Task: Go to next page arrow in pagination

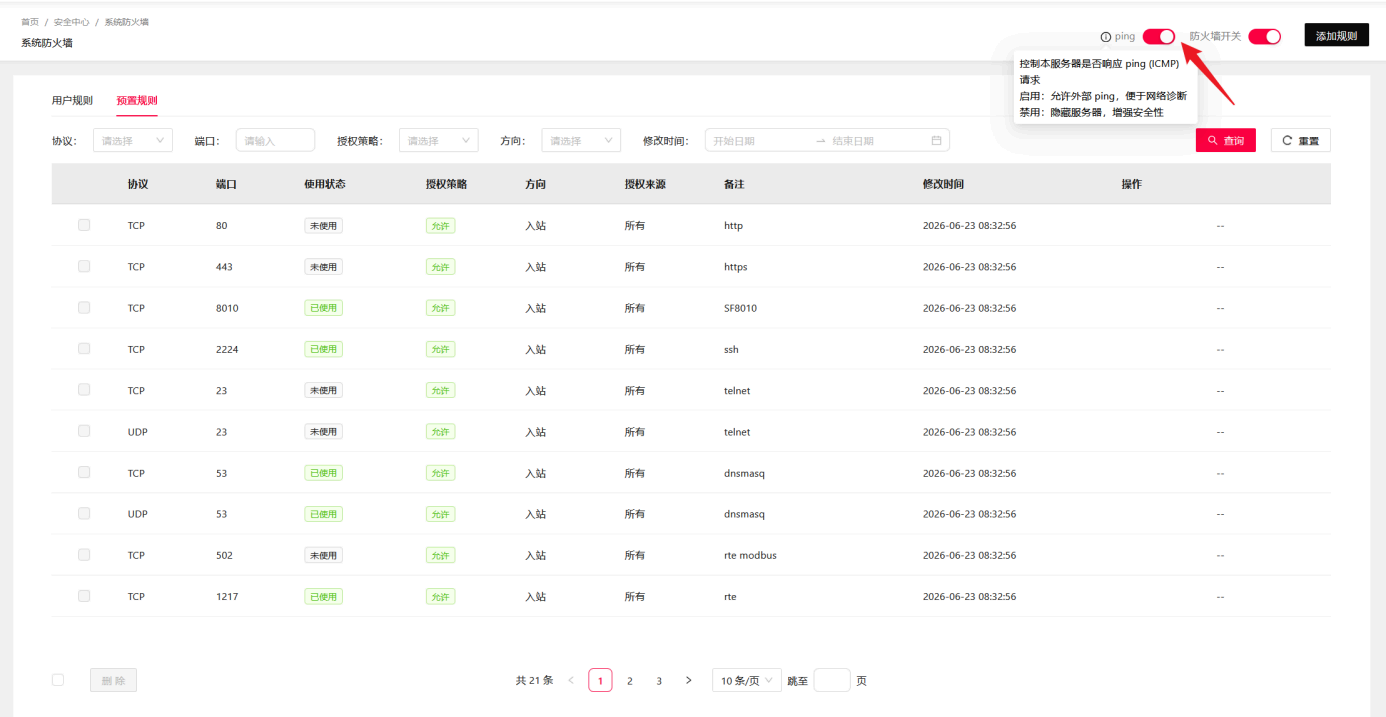Action: coord(688,681)
